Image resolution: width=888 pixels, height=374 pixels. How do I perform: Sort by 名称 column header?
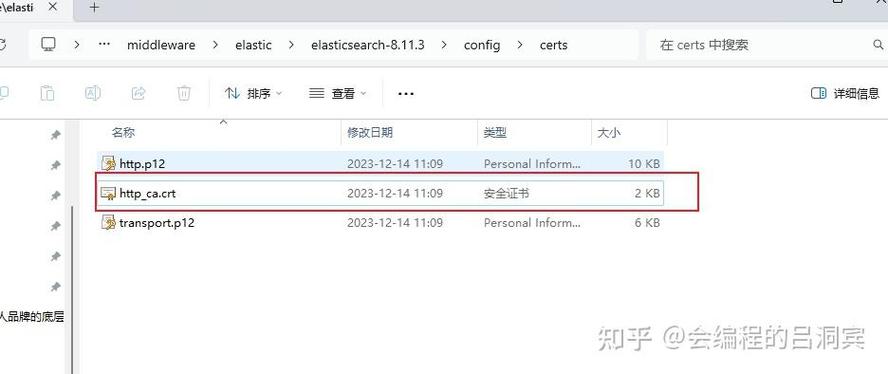pos(123,133)
